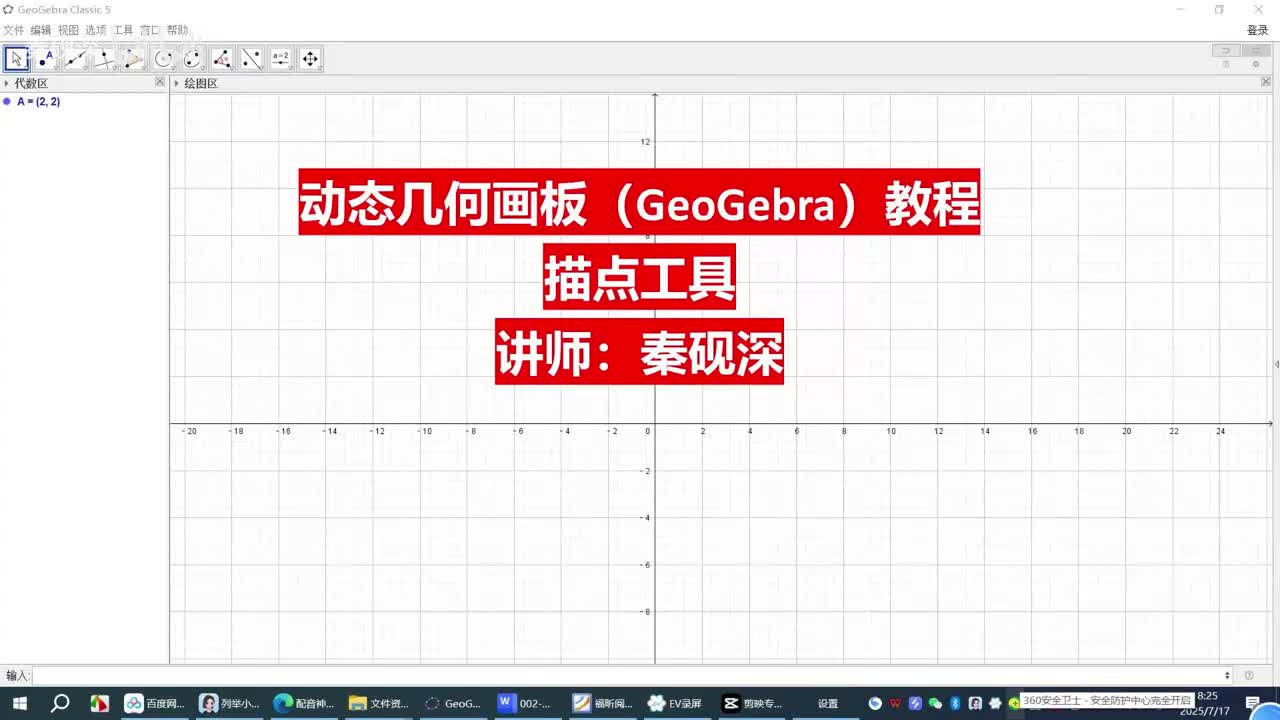Select the Perpendicular line tool
This screenshot has height=720, width=1280.
coord(104,59)
